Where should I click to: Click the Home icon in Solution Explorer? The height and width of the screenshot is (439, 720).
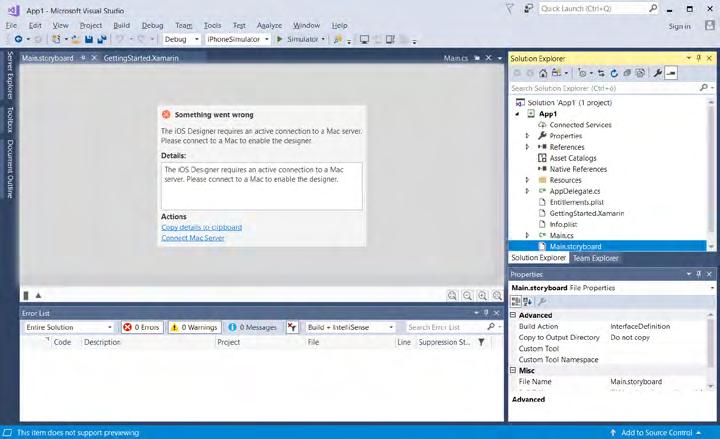click(543, 73)
